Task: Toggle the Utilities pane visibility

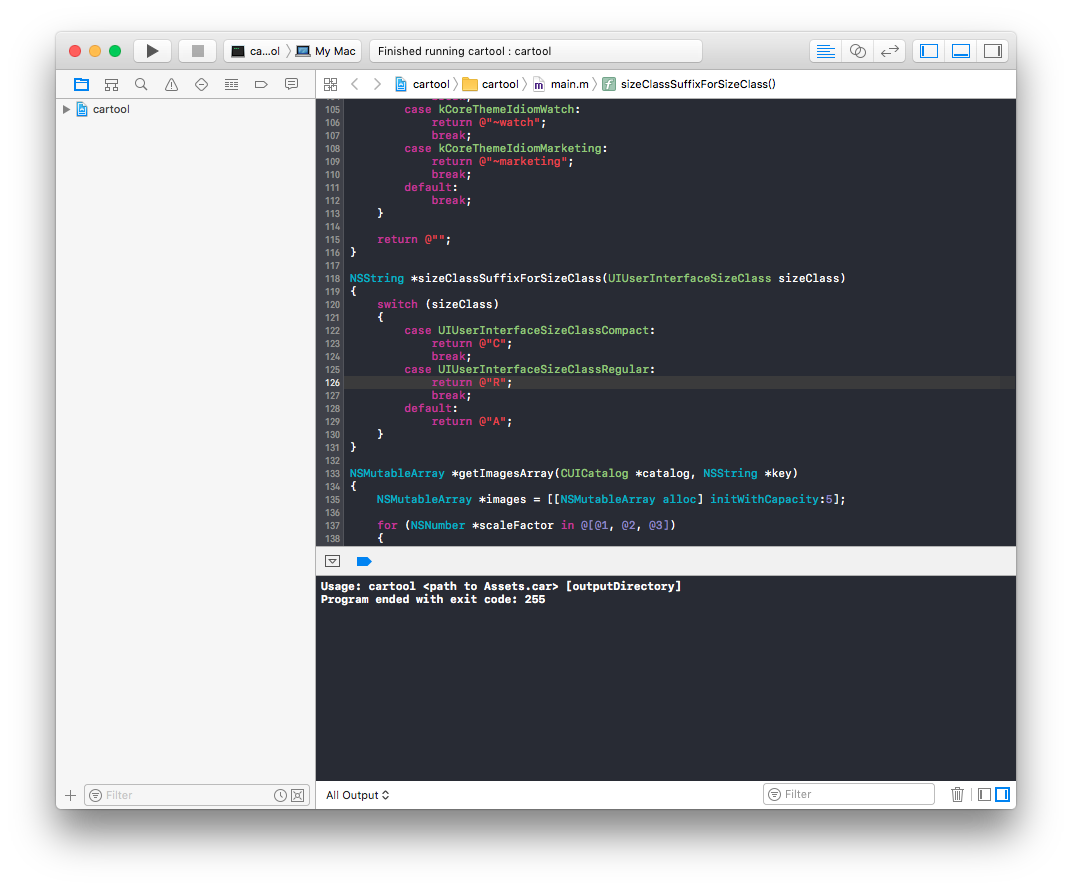Action: (x=993, y=51)
